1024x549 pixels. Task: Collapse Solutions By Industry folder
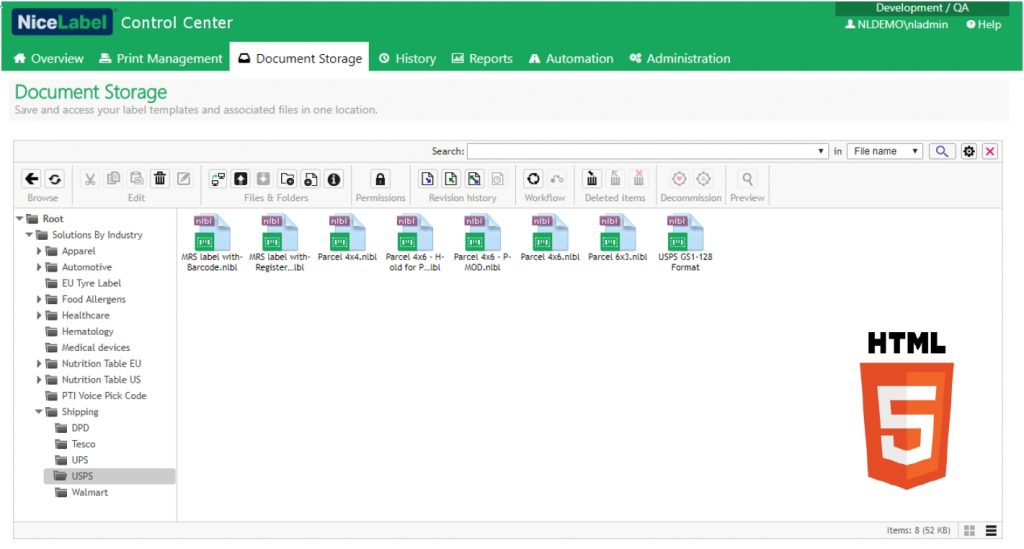[x=29, y=235]
